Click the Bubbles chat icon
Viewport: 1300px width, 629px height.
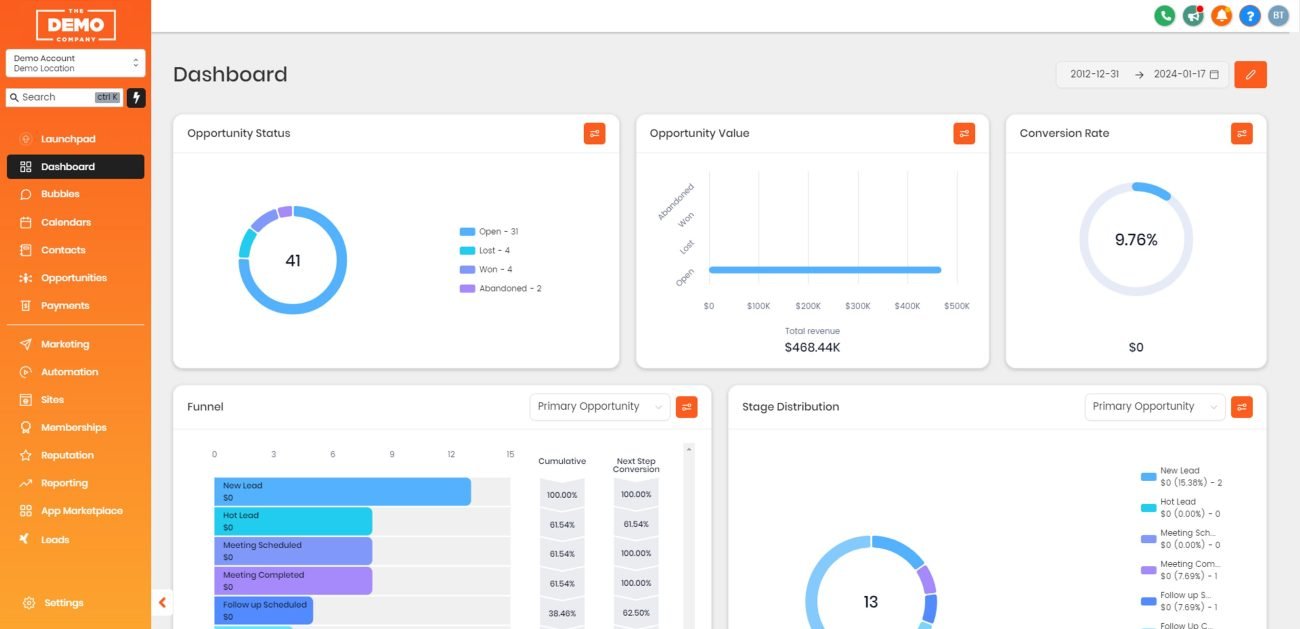26,194
